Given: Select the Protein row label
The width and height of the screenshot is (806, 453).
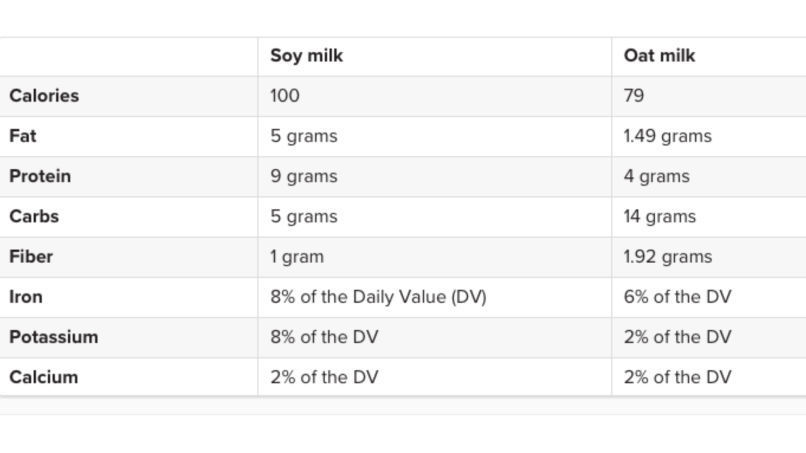Looking at the screenshot, I should click(40, 176).
